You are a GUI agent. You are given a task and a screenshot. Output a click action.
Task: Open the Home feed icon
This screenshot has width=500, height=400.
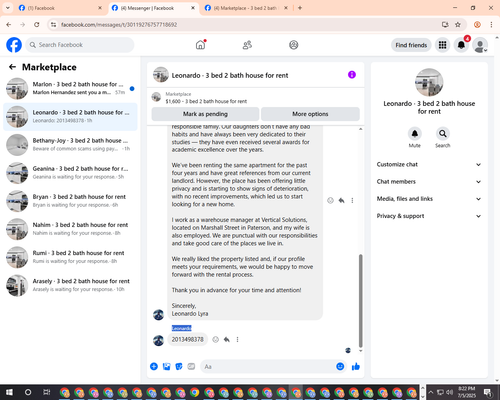pos(200,45)
